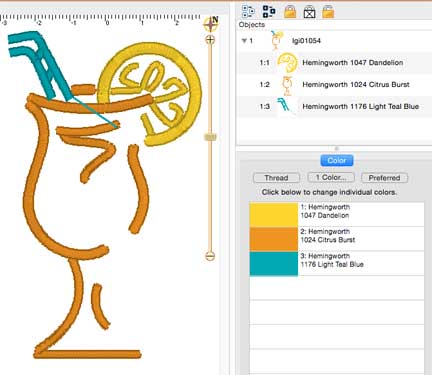
Task: Select the lgi01054 design thumbnail
Action: 276,41
